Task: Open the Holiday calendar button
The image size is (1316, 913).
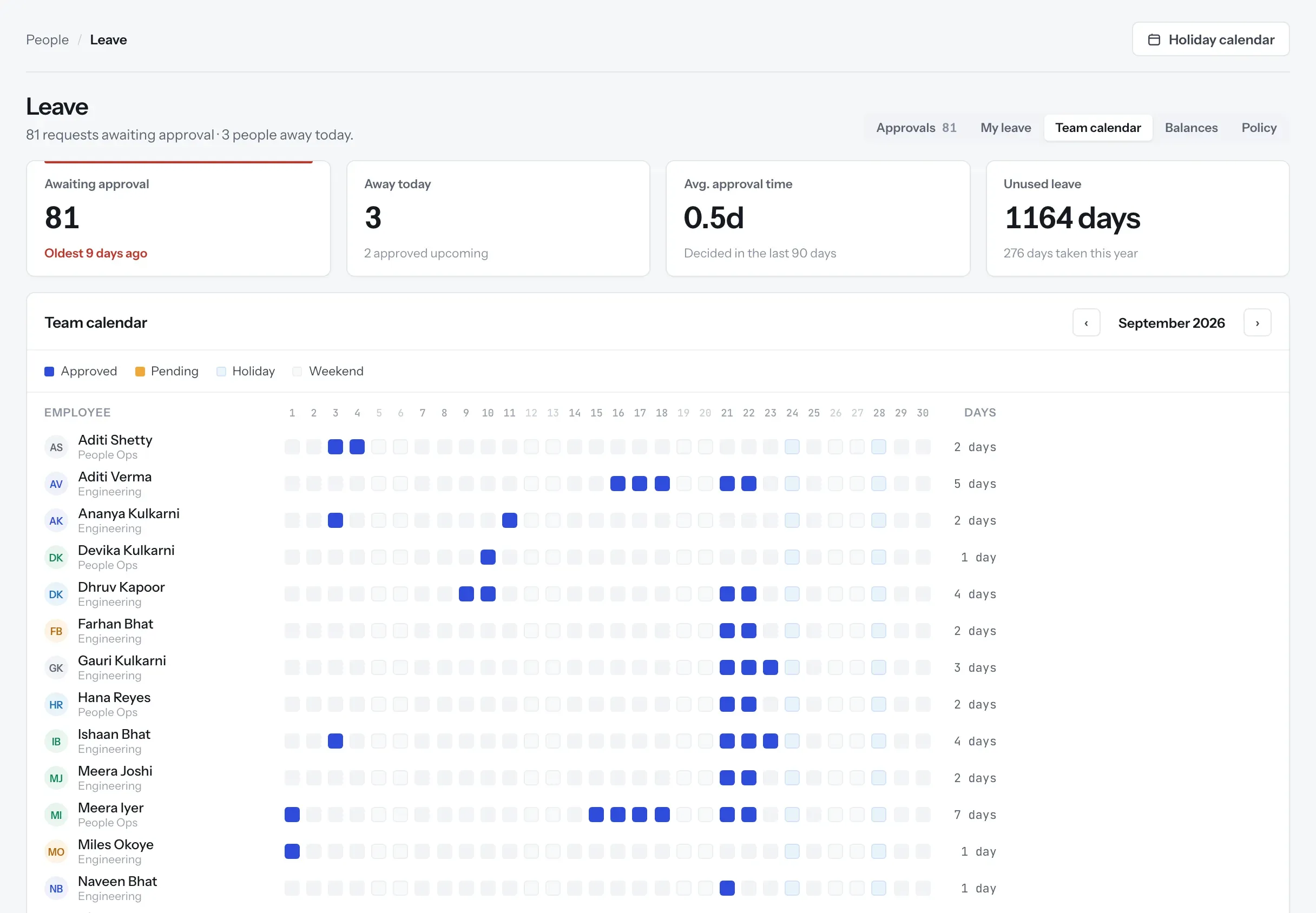Action: click(1210, 39)
